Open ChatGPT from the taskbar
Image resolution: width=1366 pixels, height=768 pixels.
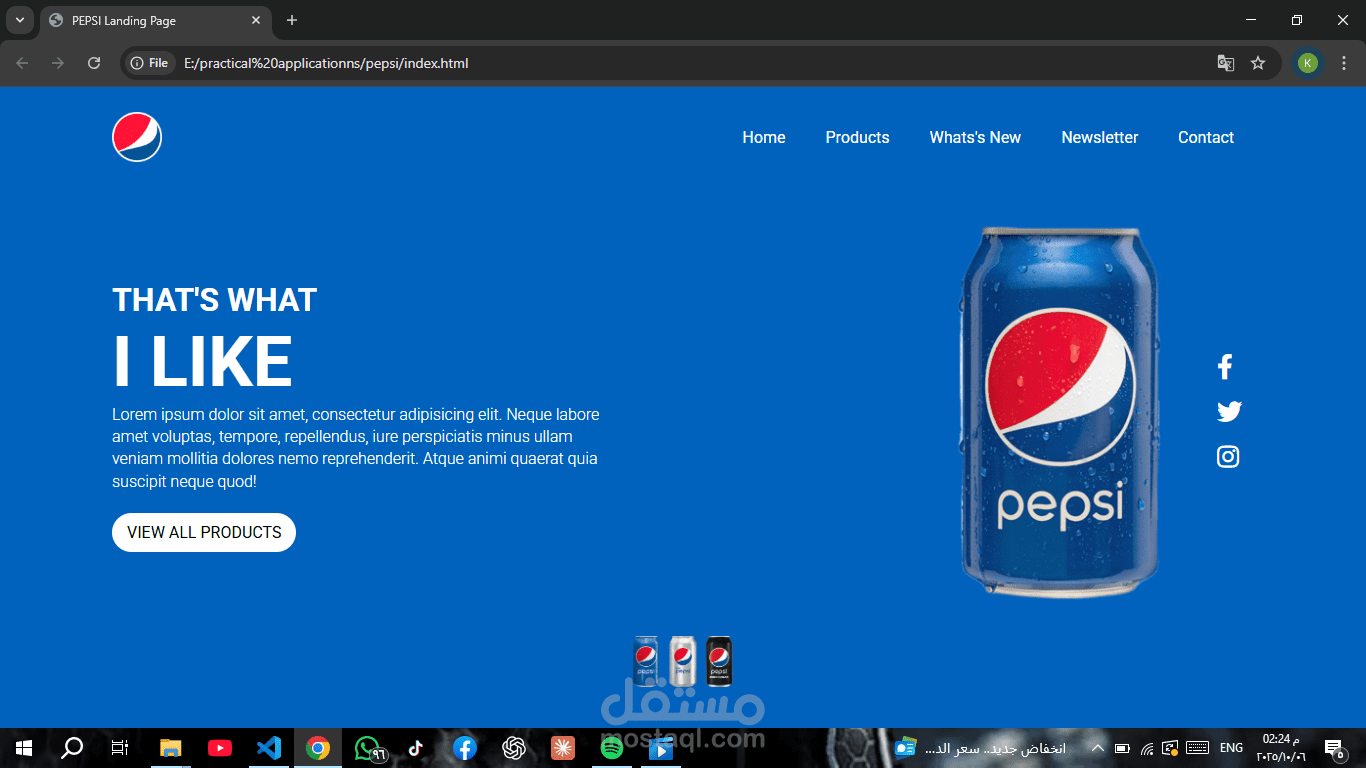(513, 747)
